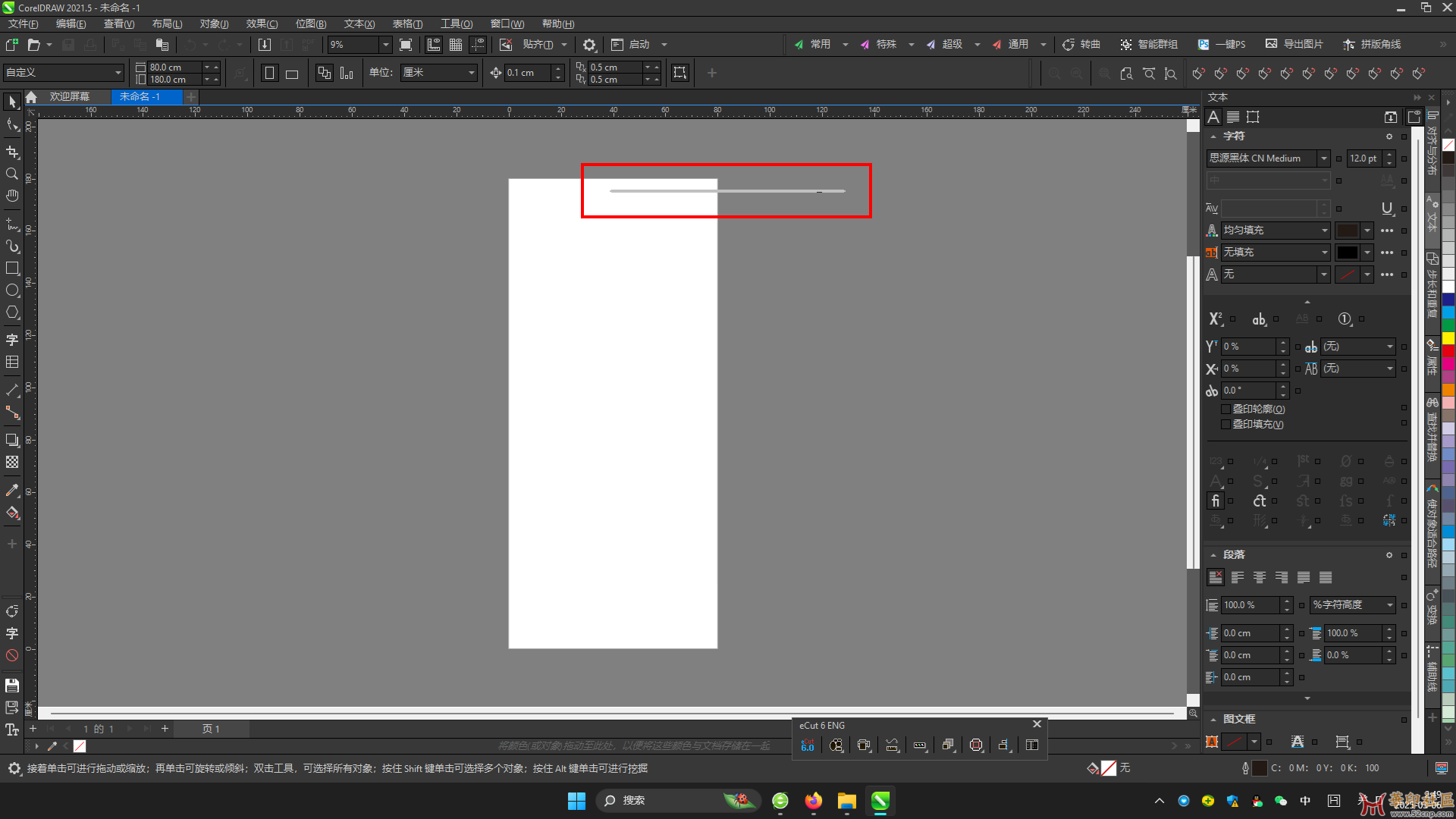The width and height of the screenshot is (1456, 819).
Task: Click the 智能群组 button
Action: (1150, 45)
